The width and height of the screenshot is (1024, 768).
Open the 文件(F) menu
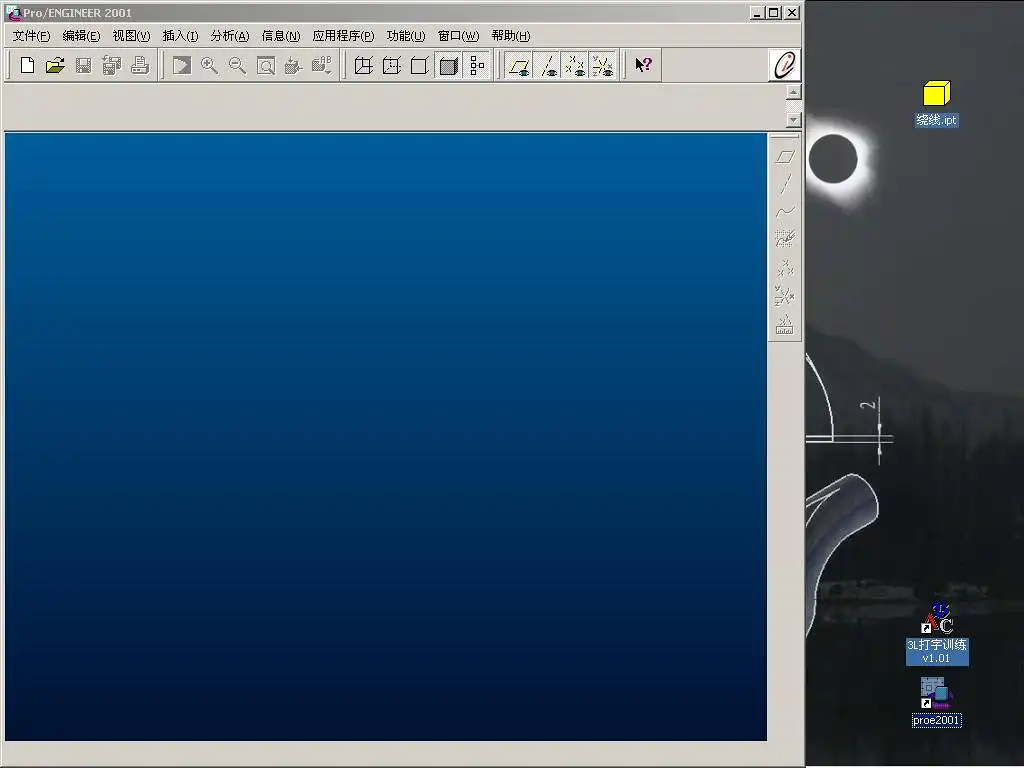(31, 36)
